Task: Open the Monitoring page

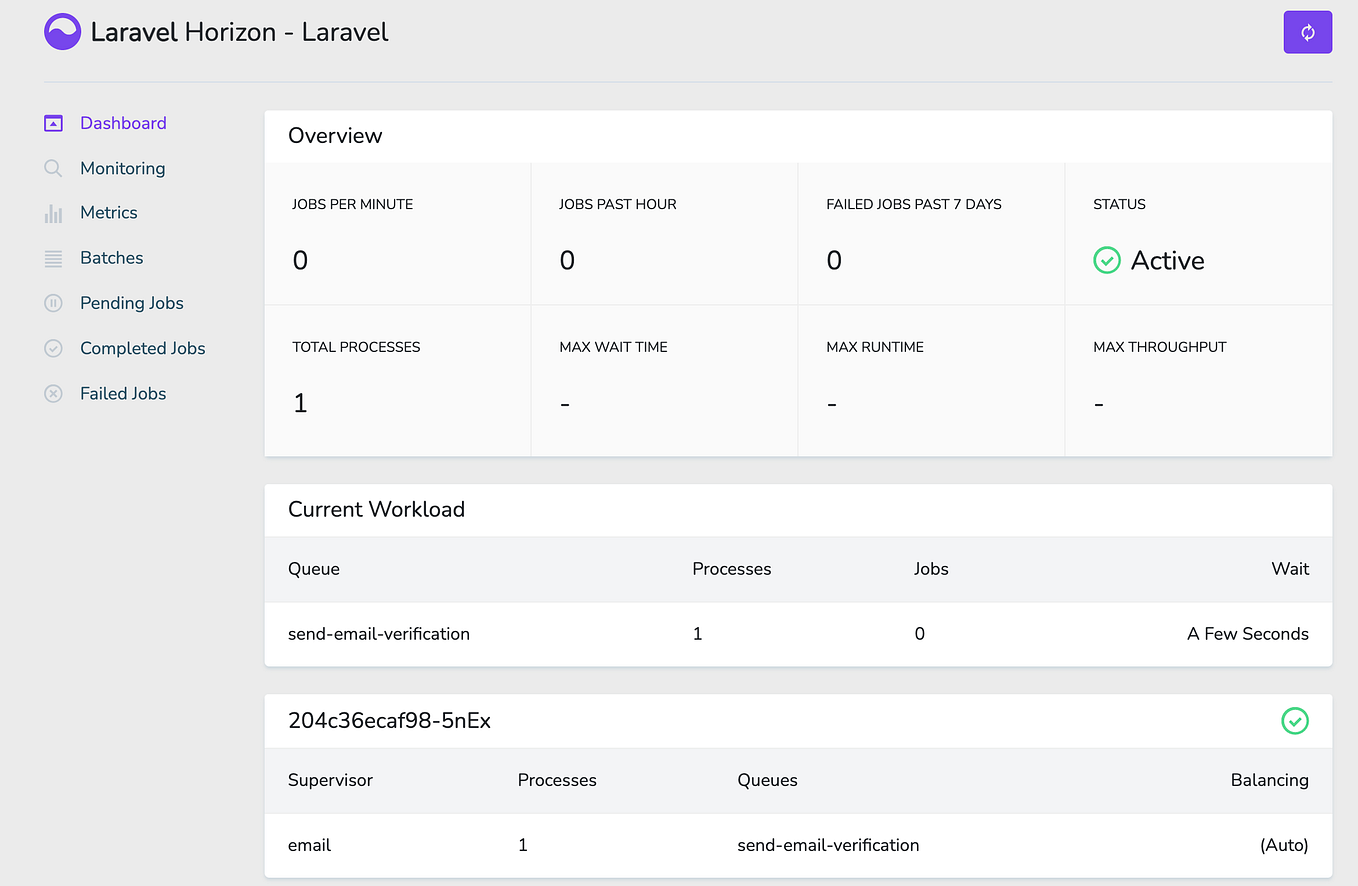Action: [x=122, y=168]
